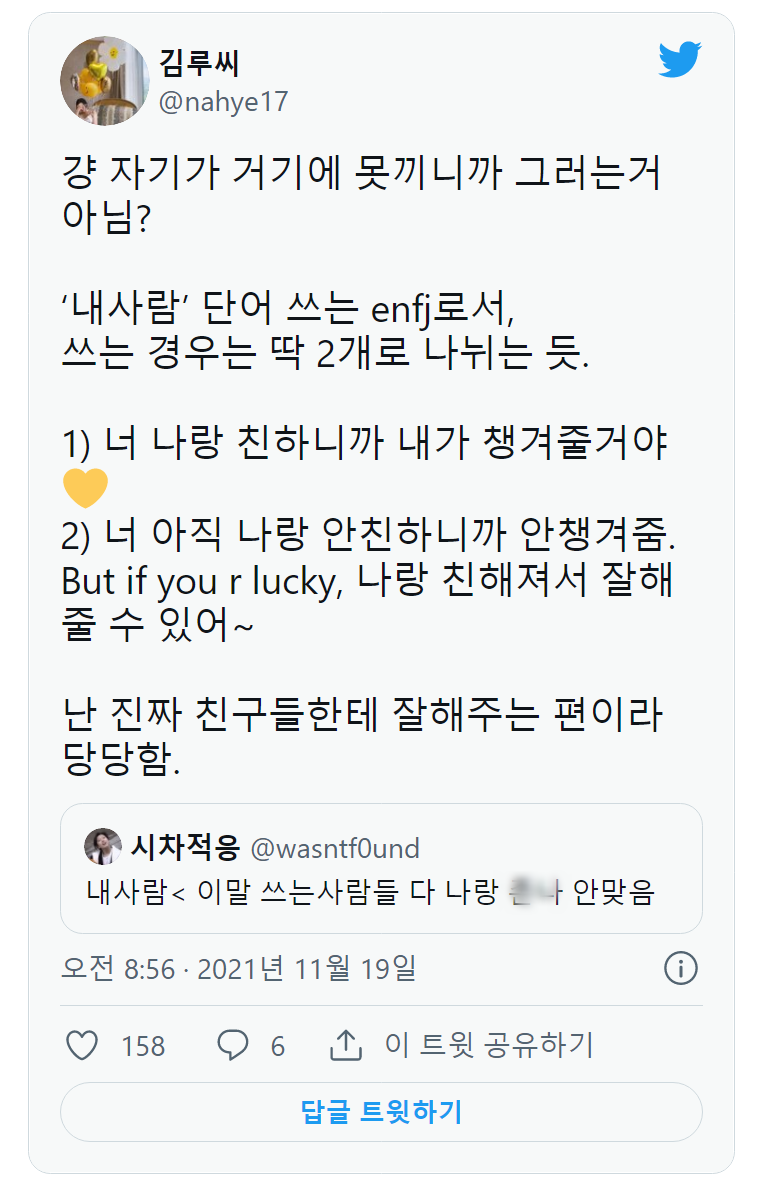
Task: Click the 김루씨 display name
Action: (199, 63)
